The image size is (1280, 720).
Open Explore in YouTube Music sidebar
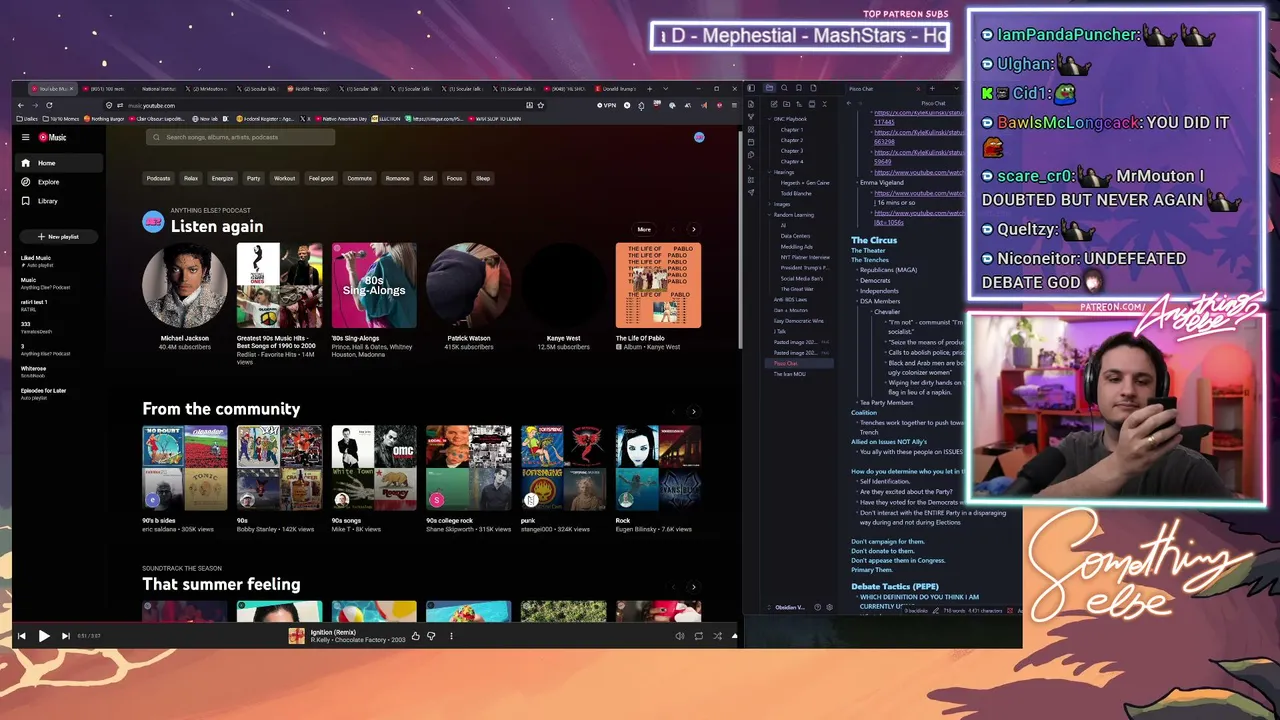point(58,182)
